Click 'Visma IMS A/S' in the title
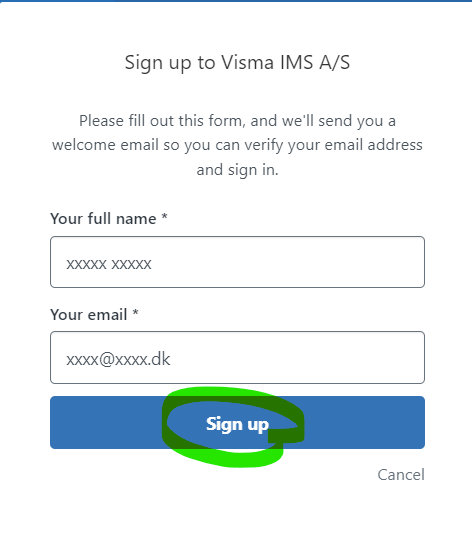472x553 pixels. 285,62
